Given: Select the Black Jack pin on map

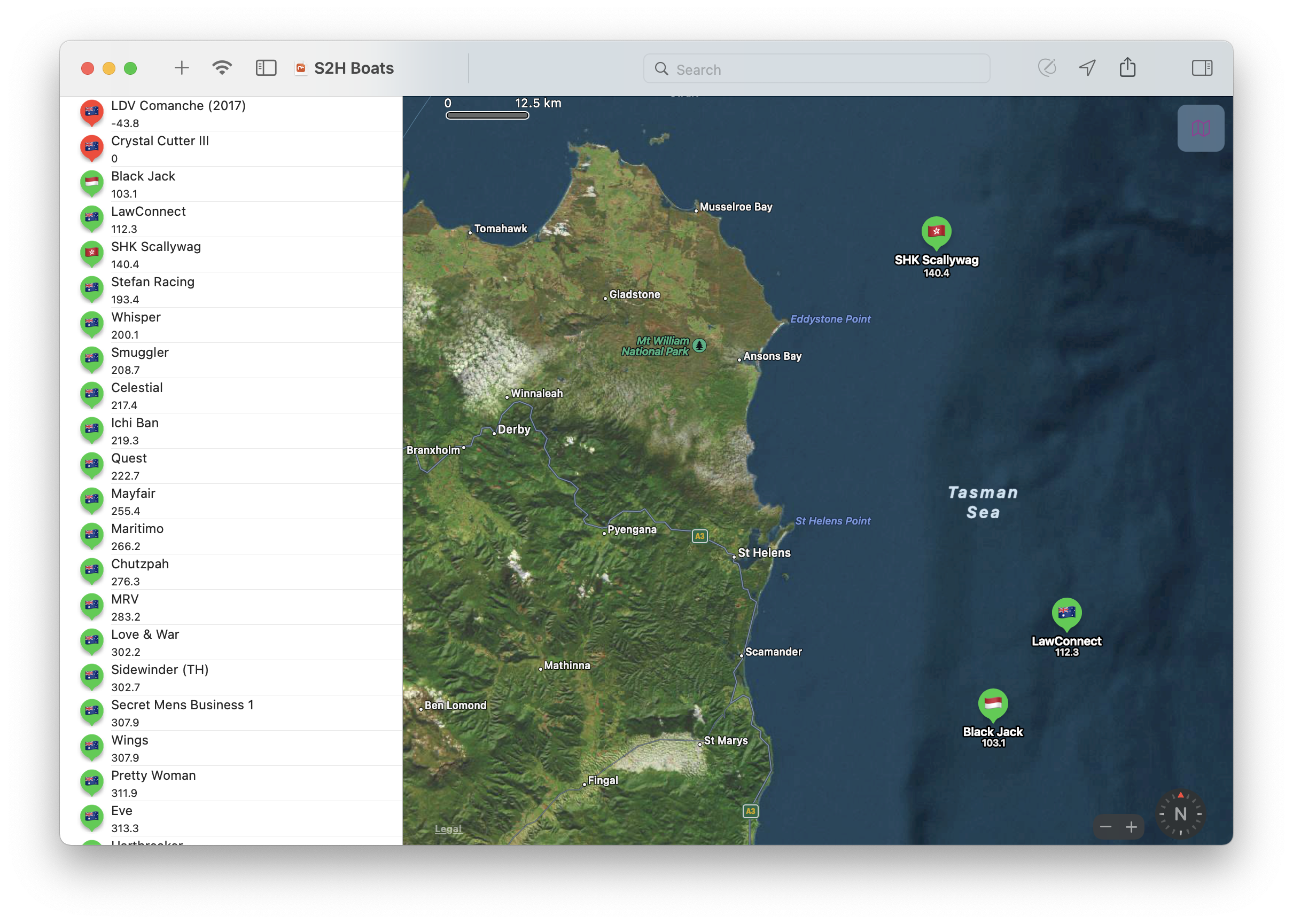Looking at the screenshot, I should (993, 705).
